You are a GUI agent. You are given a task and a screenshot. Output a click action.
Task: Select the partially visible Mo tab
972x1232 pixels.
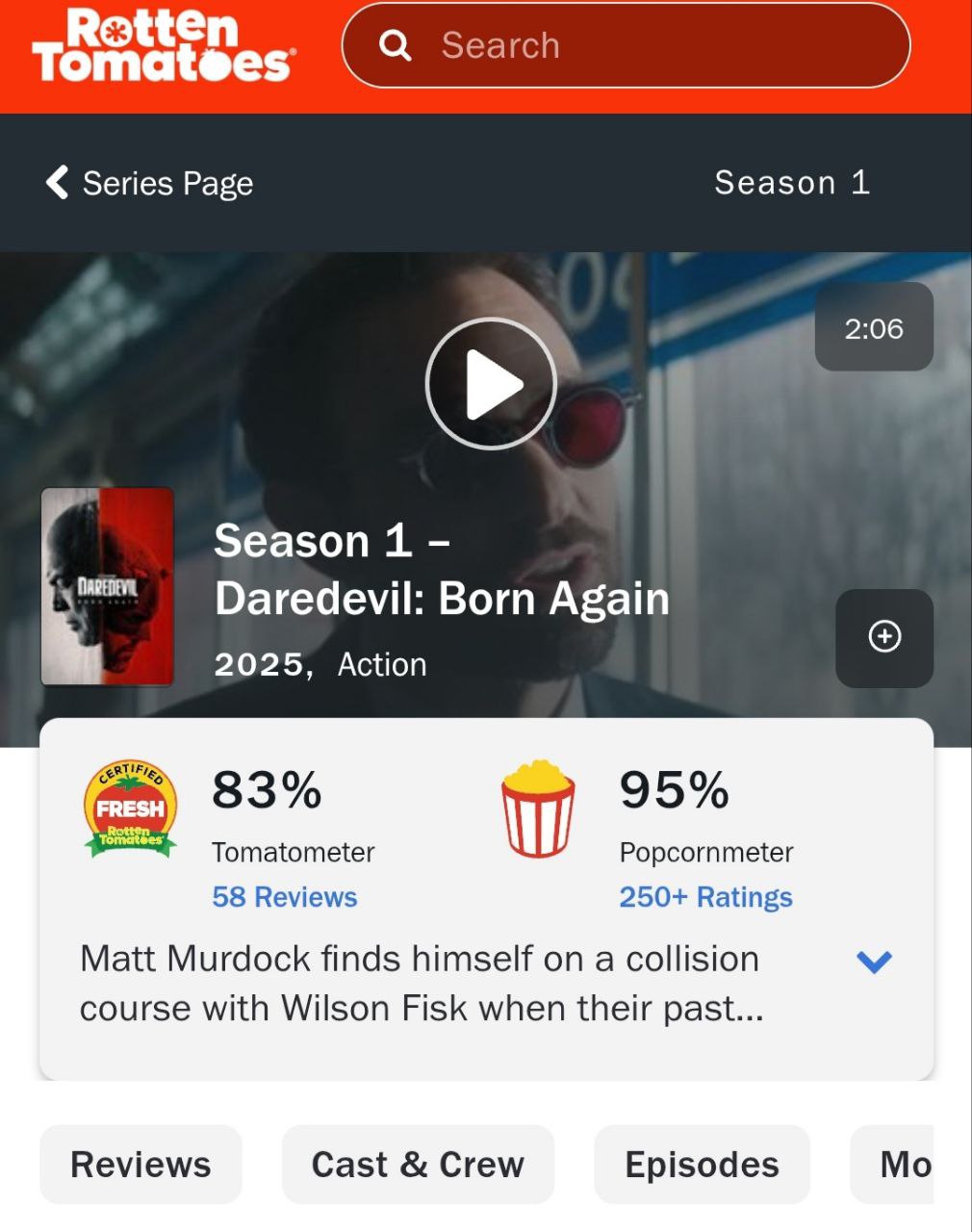point(893,1165)
